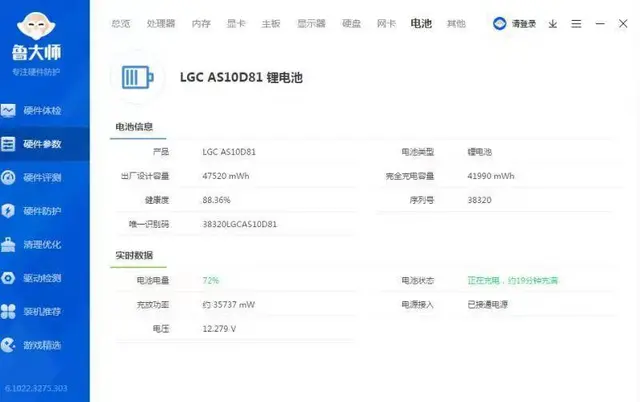The image size is (640, 402).
Task: Click the serial number value 38320
Action: coord(479,200)
